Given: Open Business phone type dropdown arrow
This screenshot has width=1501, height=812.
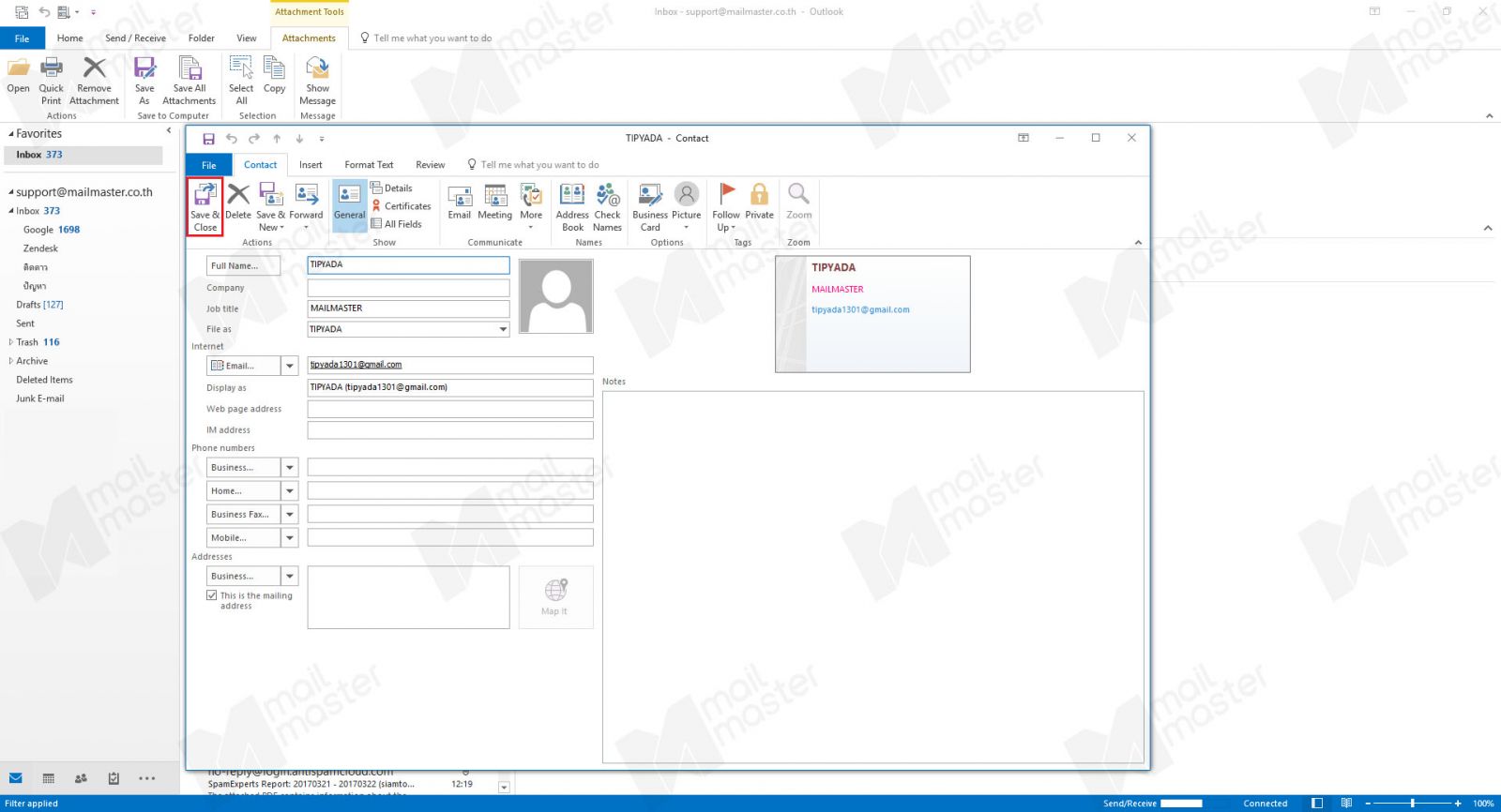Looking at the screenshot, I should (x=290, y=467).
